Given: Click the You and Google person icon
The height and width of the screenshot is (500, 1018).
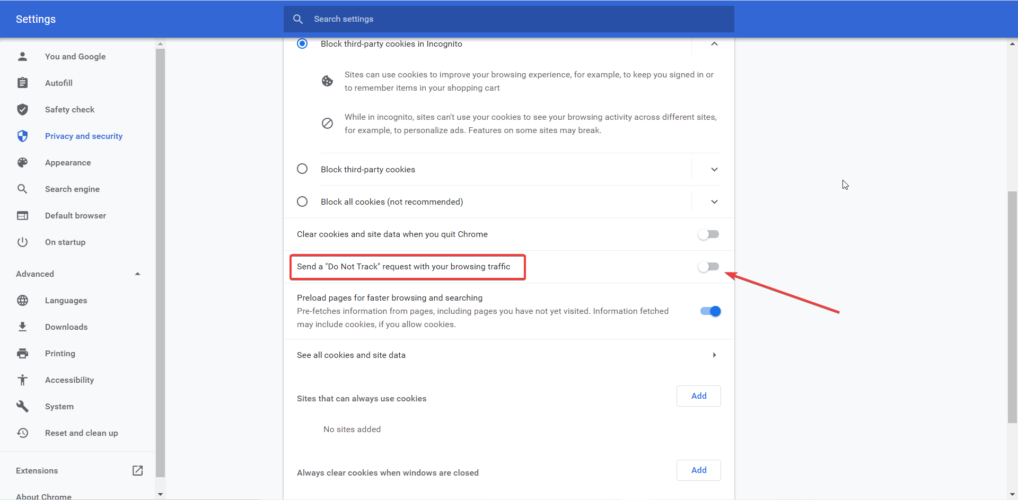Looking at the screenshot, I should click(23, 56).
